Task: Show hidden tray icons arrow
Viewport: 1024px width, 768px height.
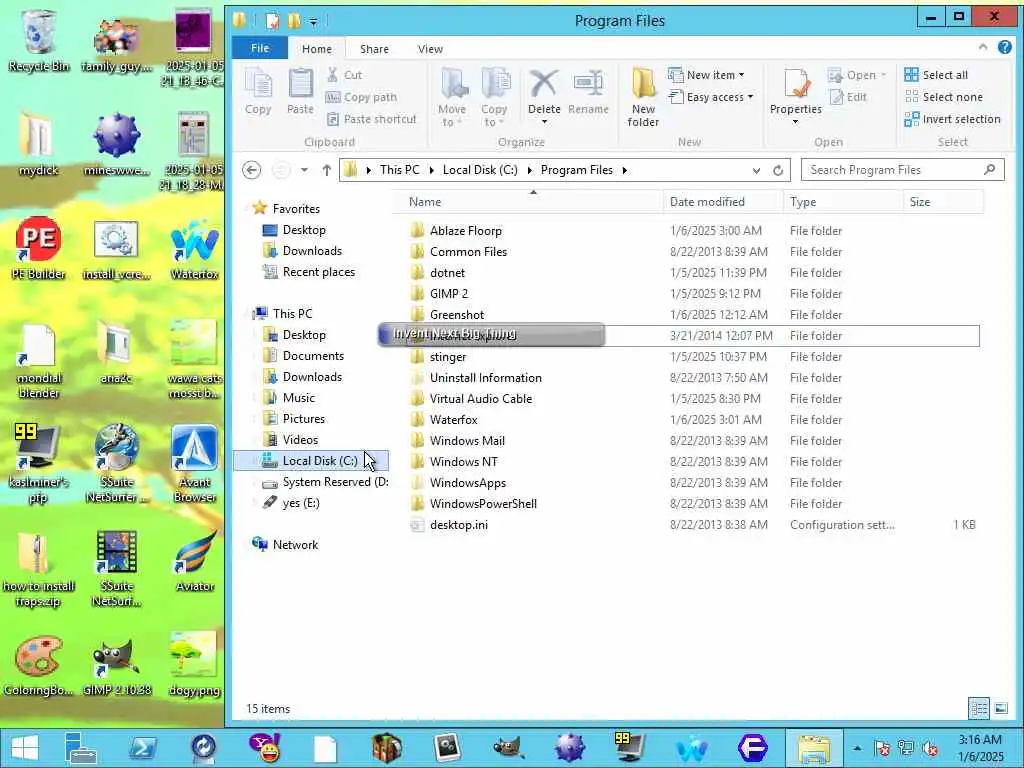Action: (x=857, y=748)
